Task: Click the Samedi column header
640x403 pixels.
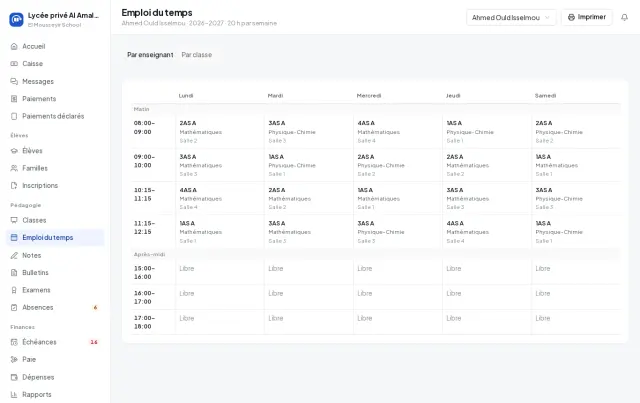Action: (x=545, y=96)
